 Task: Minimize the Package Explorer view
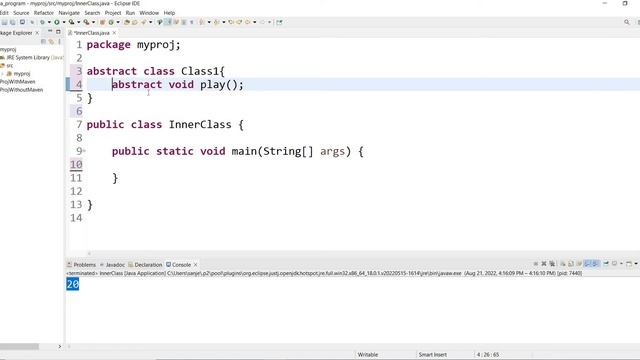click(50, 32)
